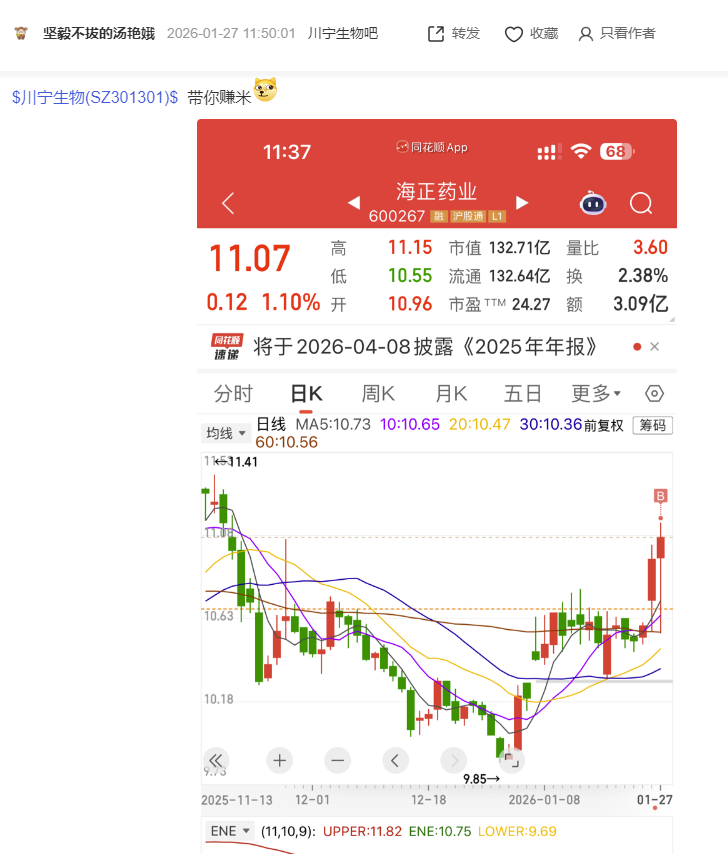Click the 市盈TTM 24.27 value
The width and height of the screenshot is (728, 854).
pos(531,304)
